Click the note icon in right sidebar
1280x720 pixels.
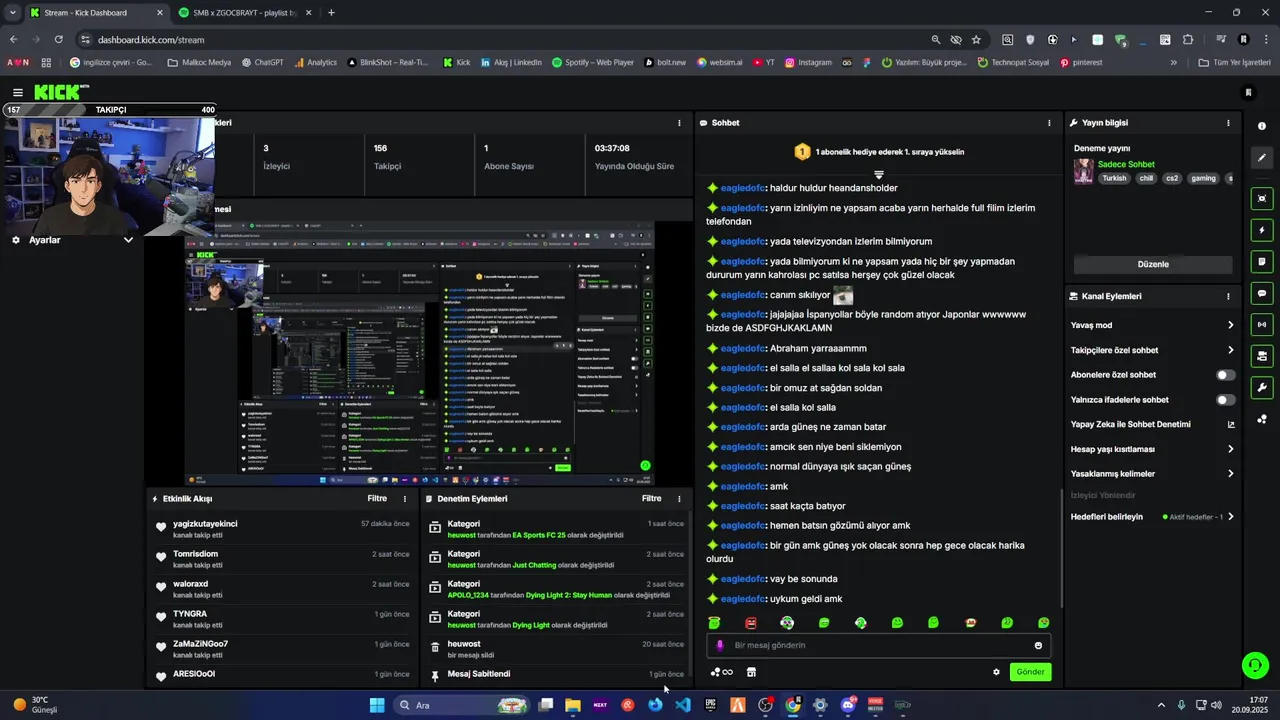tap(1262, 262)
